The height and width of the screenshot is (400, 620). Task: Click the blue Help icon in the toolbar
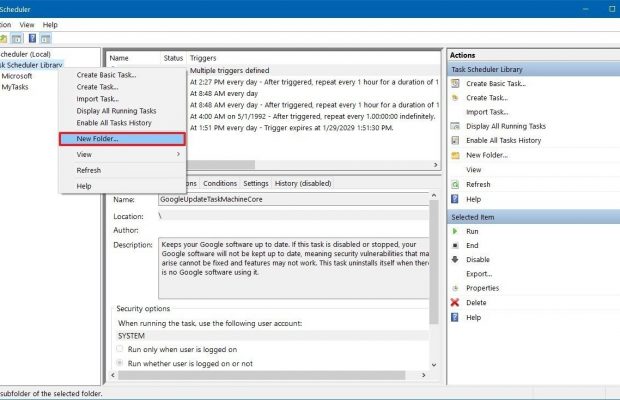pyautogui.click(x=33, y=38)
